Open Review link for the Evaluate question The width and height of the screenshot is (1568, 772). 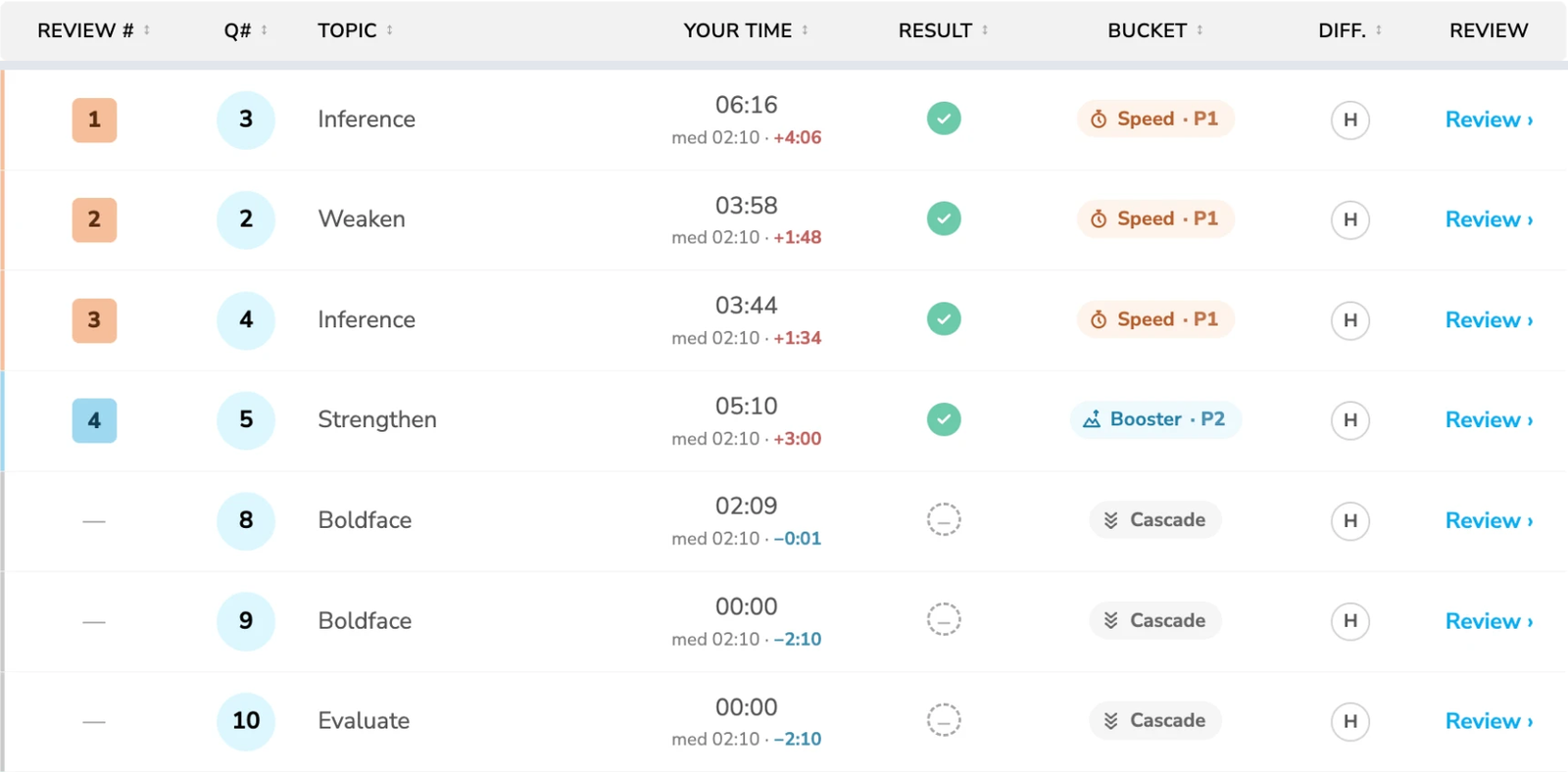[x=1489, y=721]
